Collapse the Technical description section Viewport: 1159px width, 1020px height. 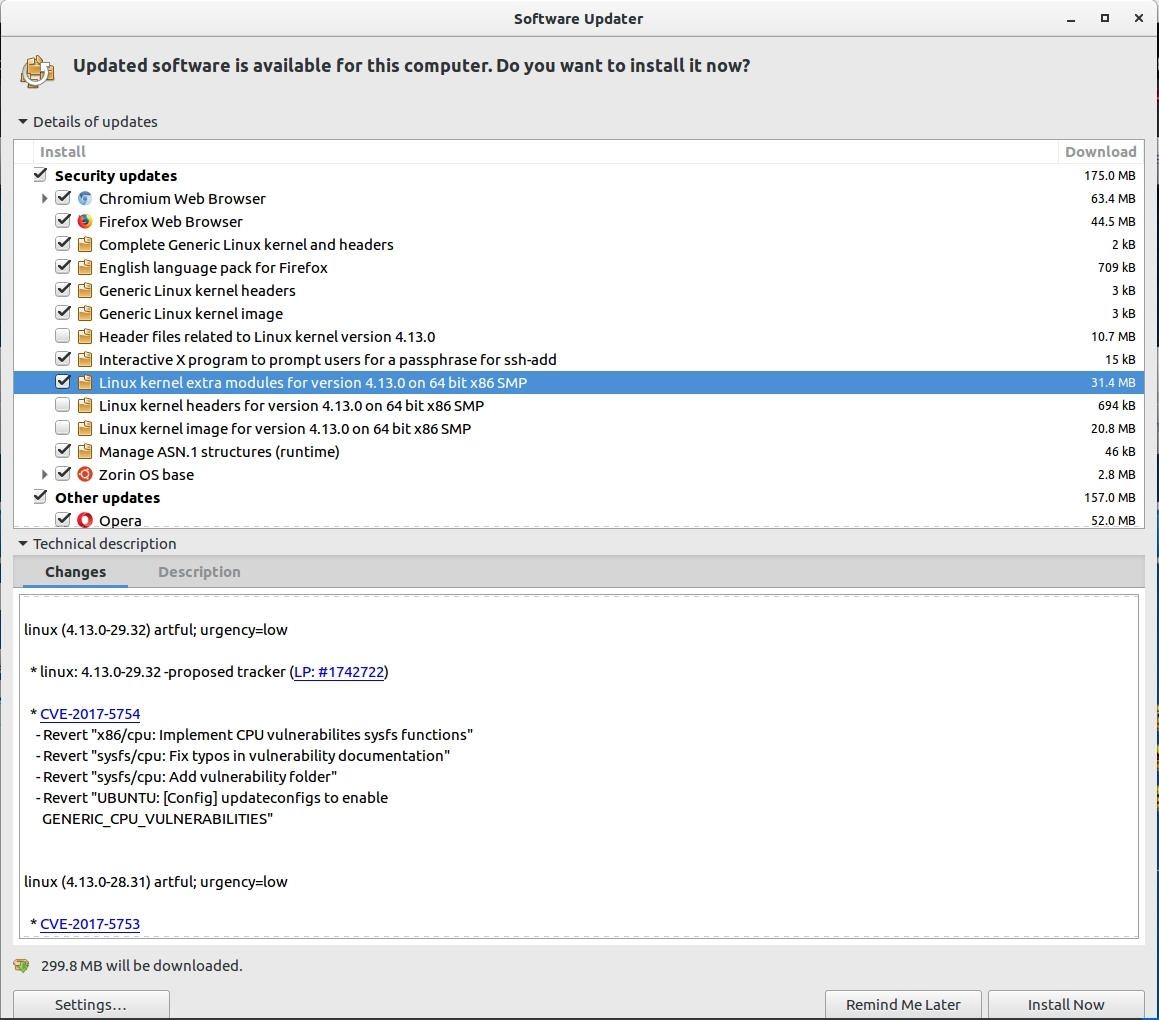(x=23, y=543)
